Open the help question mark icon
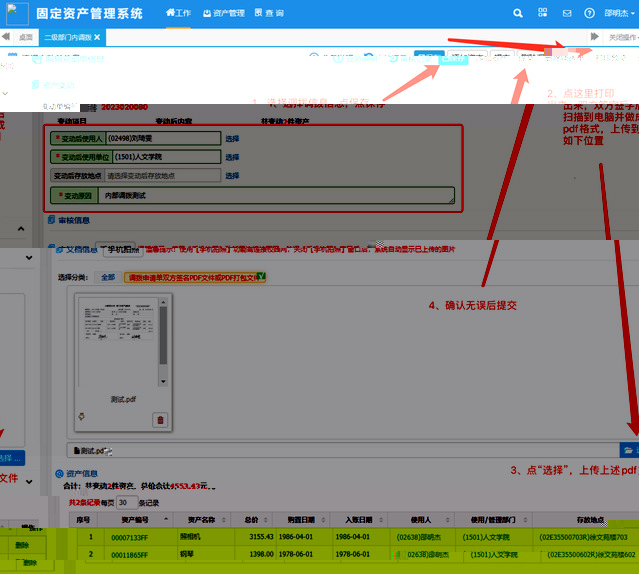This screenshot has width=639, height=574. (589, 13)
